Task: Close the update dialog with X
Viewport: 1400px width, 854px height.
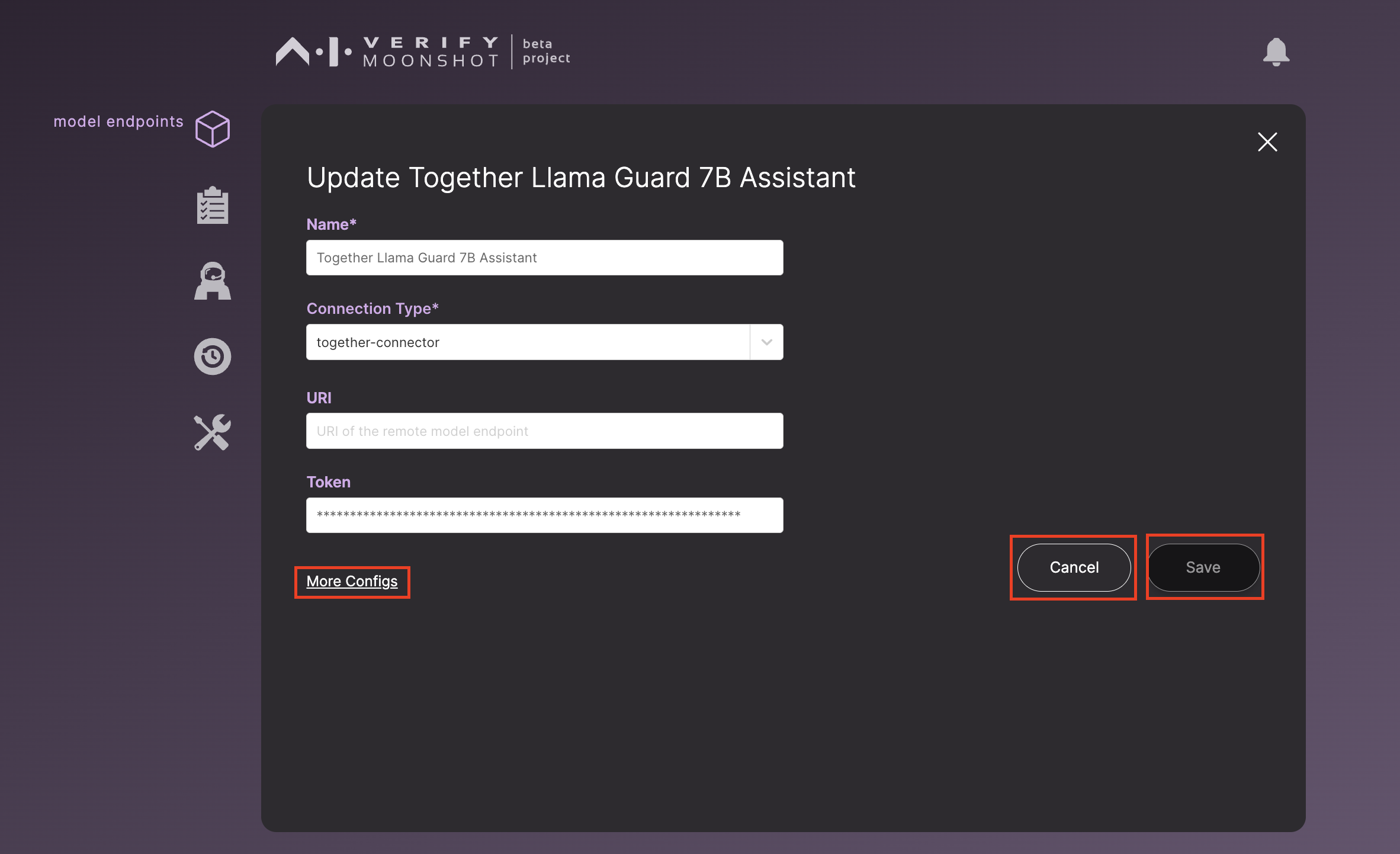Action: pyautogui.click(x=1267, y=142)
